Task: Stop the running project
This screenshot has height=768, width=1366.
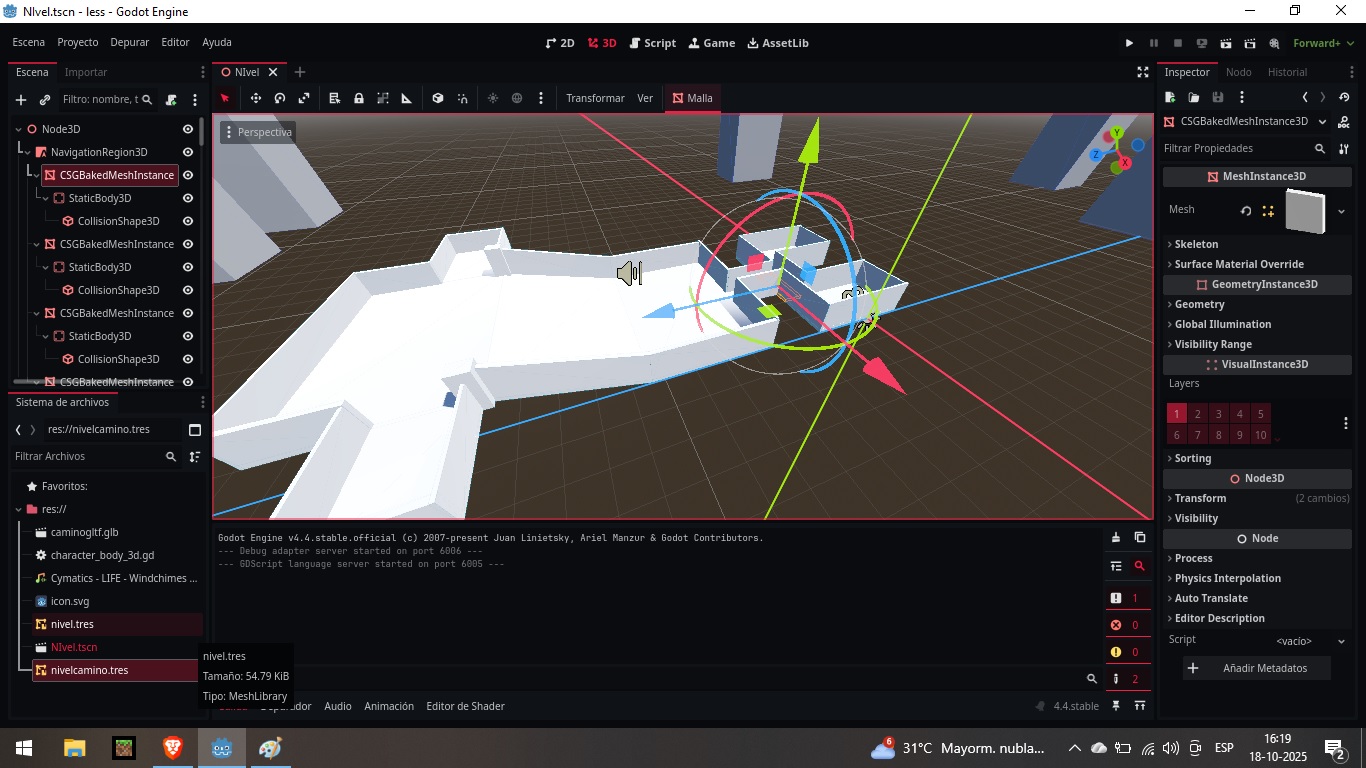Action: [1178, 43]
